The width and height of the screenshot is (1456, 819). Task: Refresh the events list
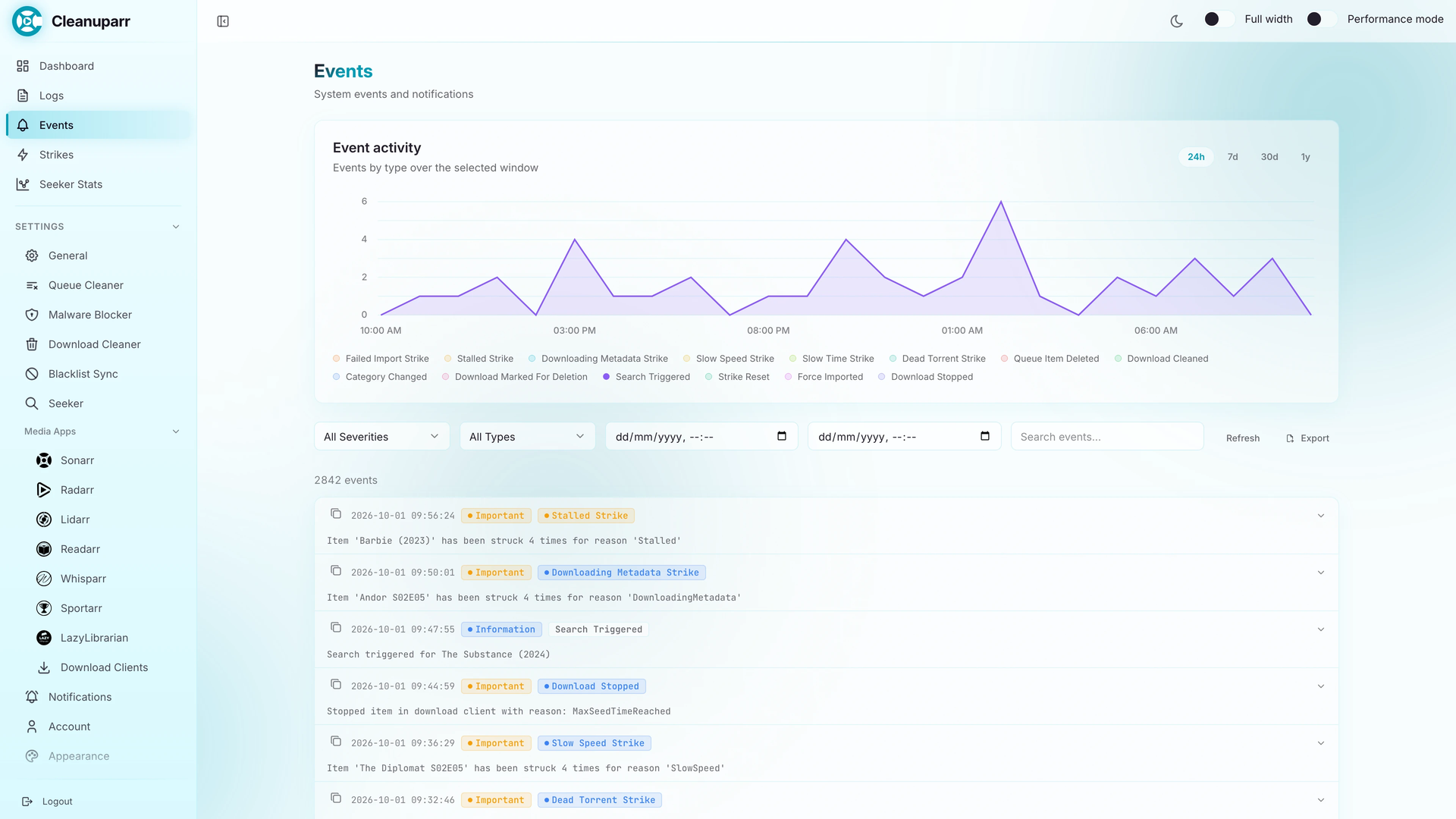click(1243, 438)
